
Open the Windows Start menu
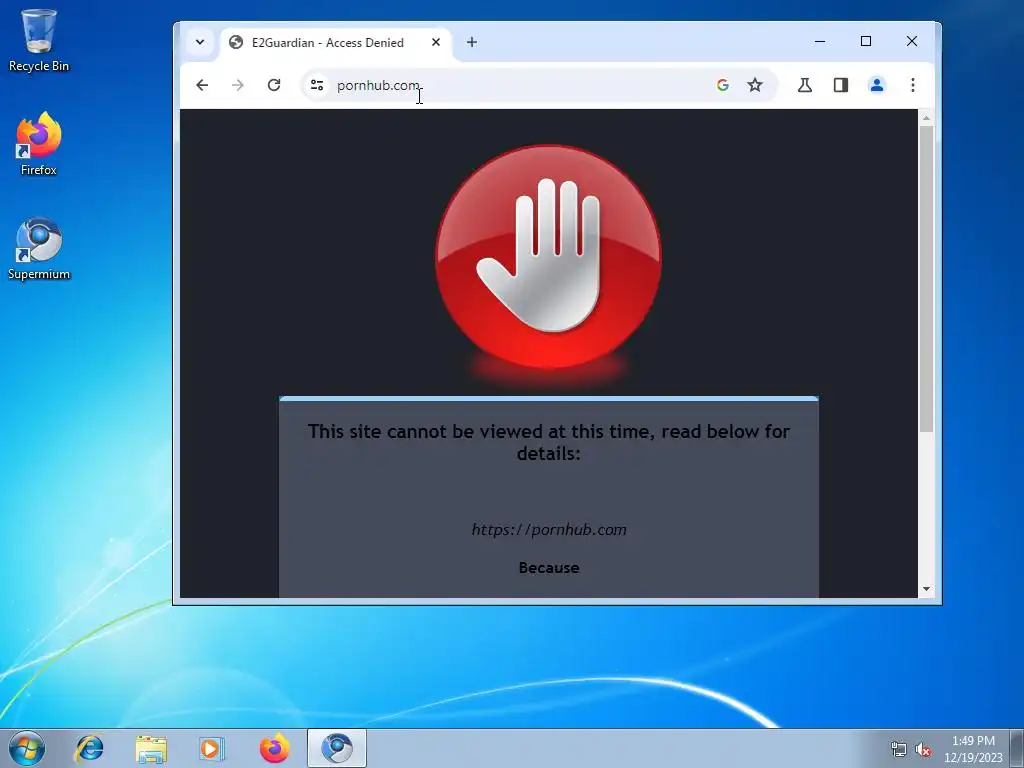[x=27, y=748]
